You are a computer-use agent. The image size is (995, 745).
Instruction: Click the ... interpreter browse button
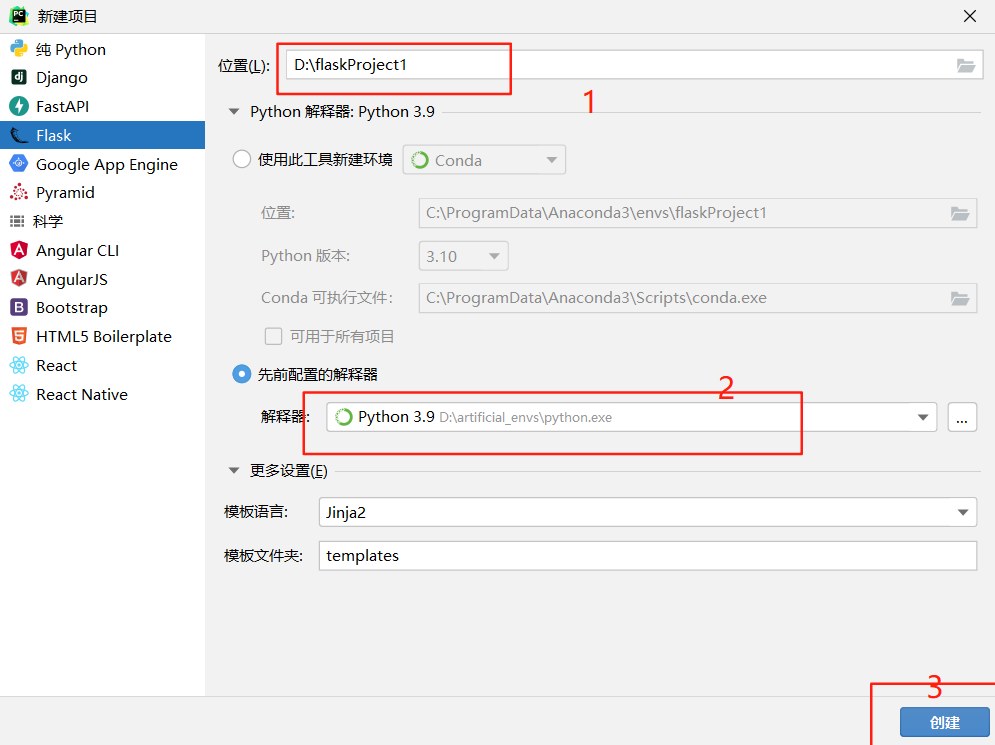[962, 417]
